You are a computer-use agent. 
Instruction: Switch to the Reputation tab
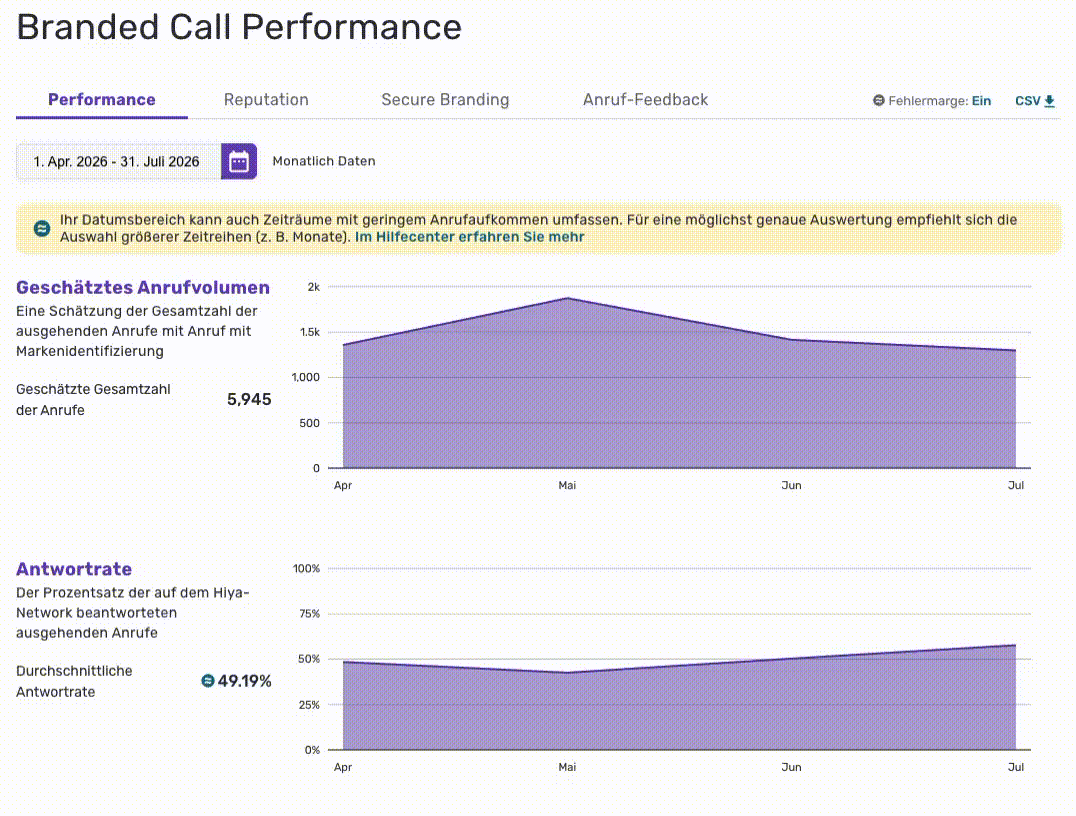pyautogui.click(x=266, y=100)
